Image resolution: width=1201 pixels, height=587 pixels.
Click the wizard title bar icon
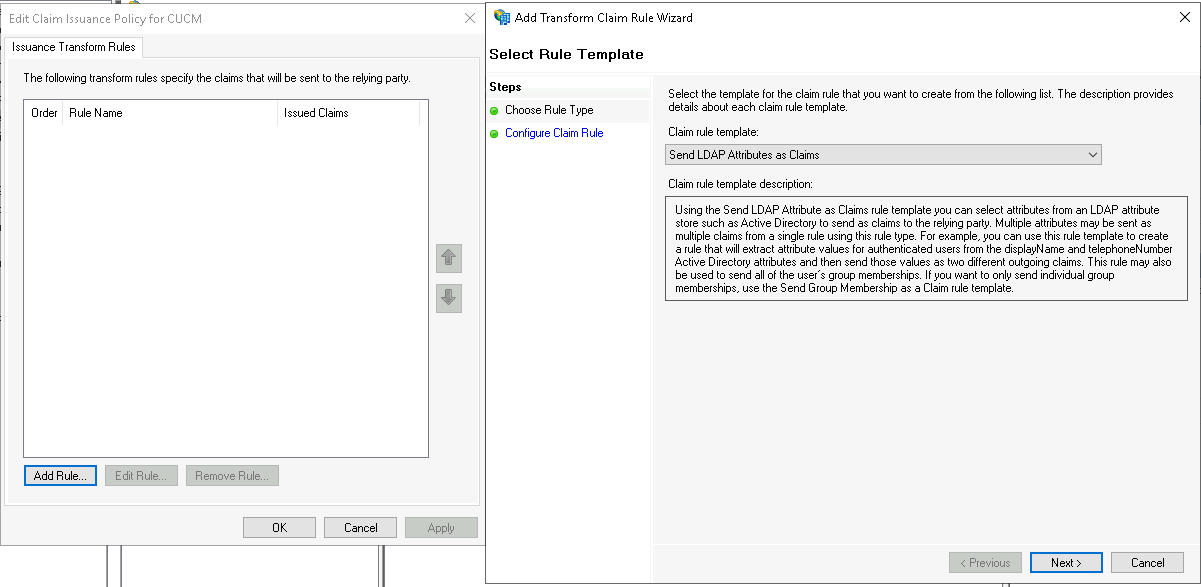pos(502,17)
